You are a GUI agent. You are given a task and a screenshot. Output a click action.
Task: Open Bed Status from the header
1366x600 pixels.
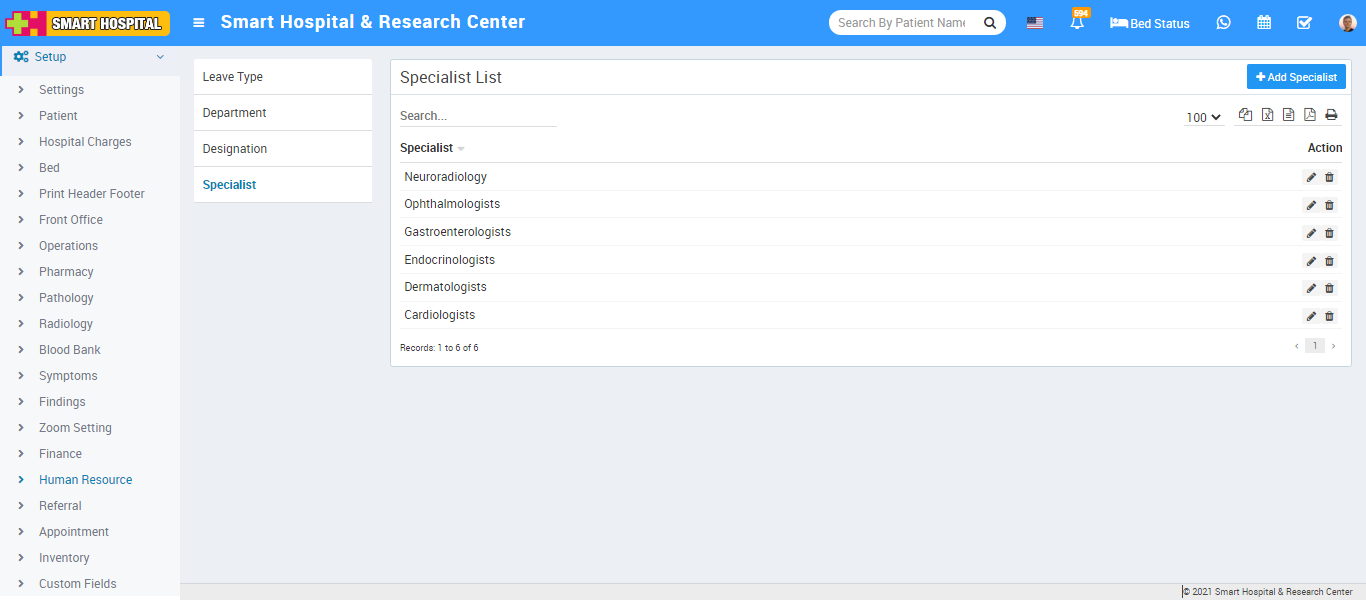click(x=1150, y=23)
